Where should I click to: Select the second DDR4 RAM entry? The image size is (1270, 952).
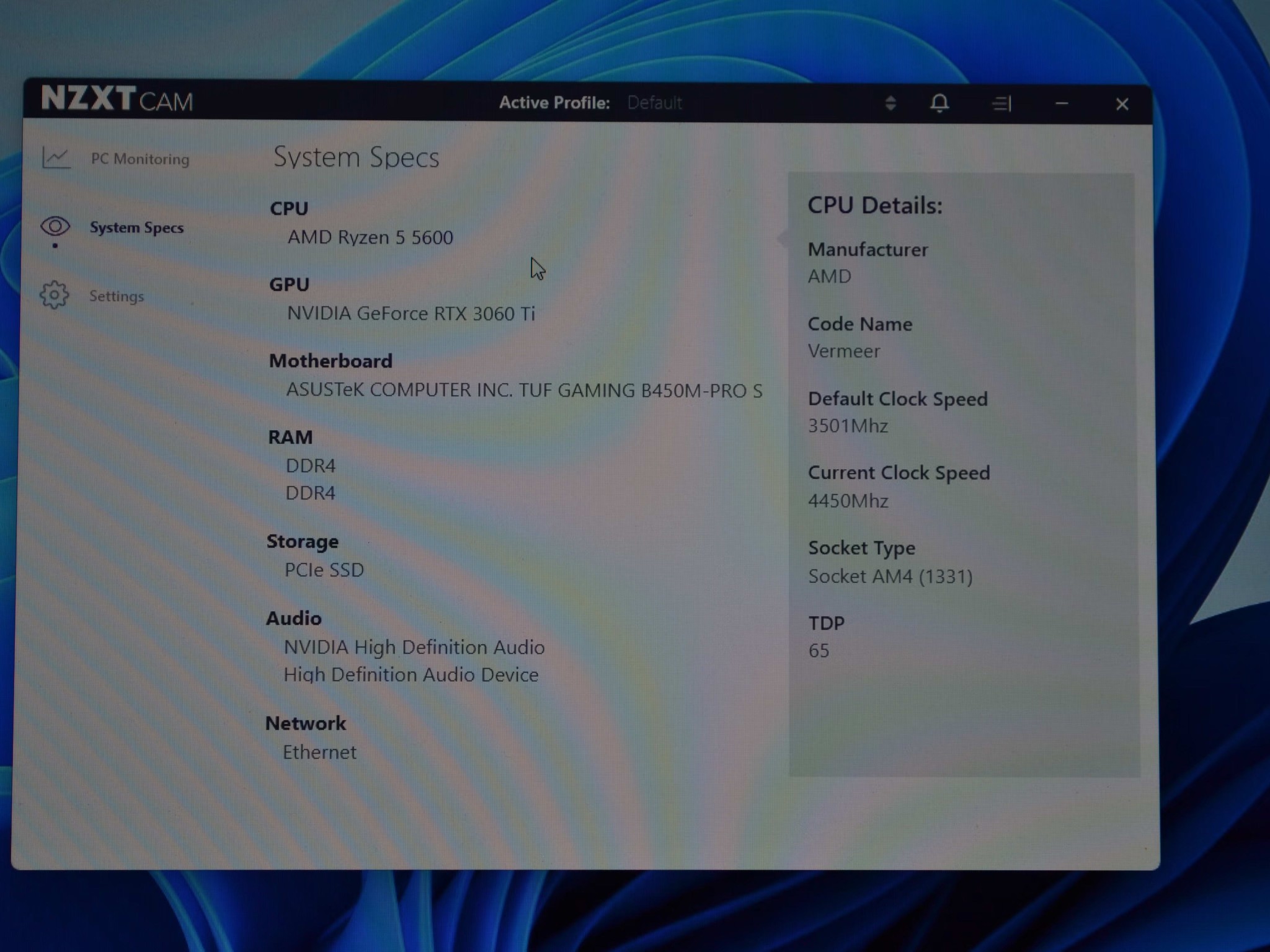[x=310, y=493]
